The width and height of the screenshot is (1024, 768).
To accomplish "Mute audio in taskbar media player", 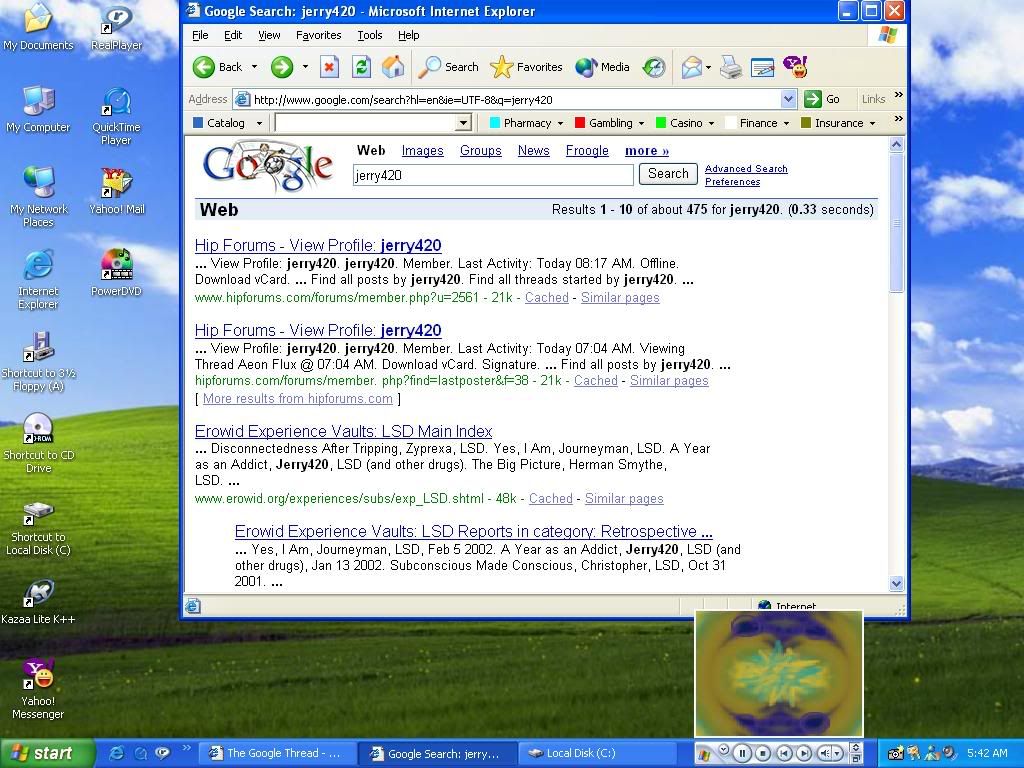I will point(824,753).
